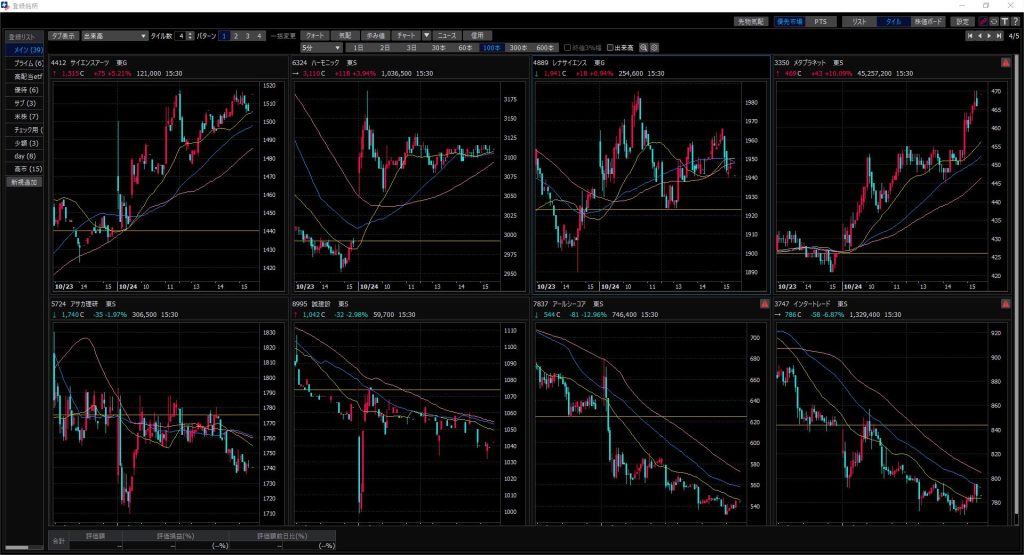Screen dimensions: 1024x555
Task: Toggle the 終値3%幅 checkbox
Action: (x=568, y=47)
